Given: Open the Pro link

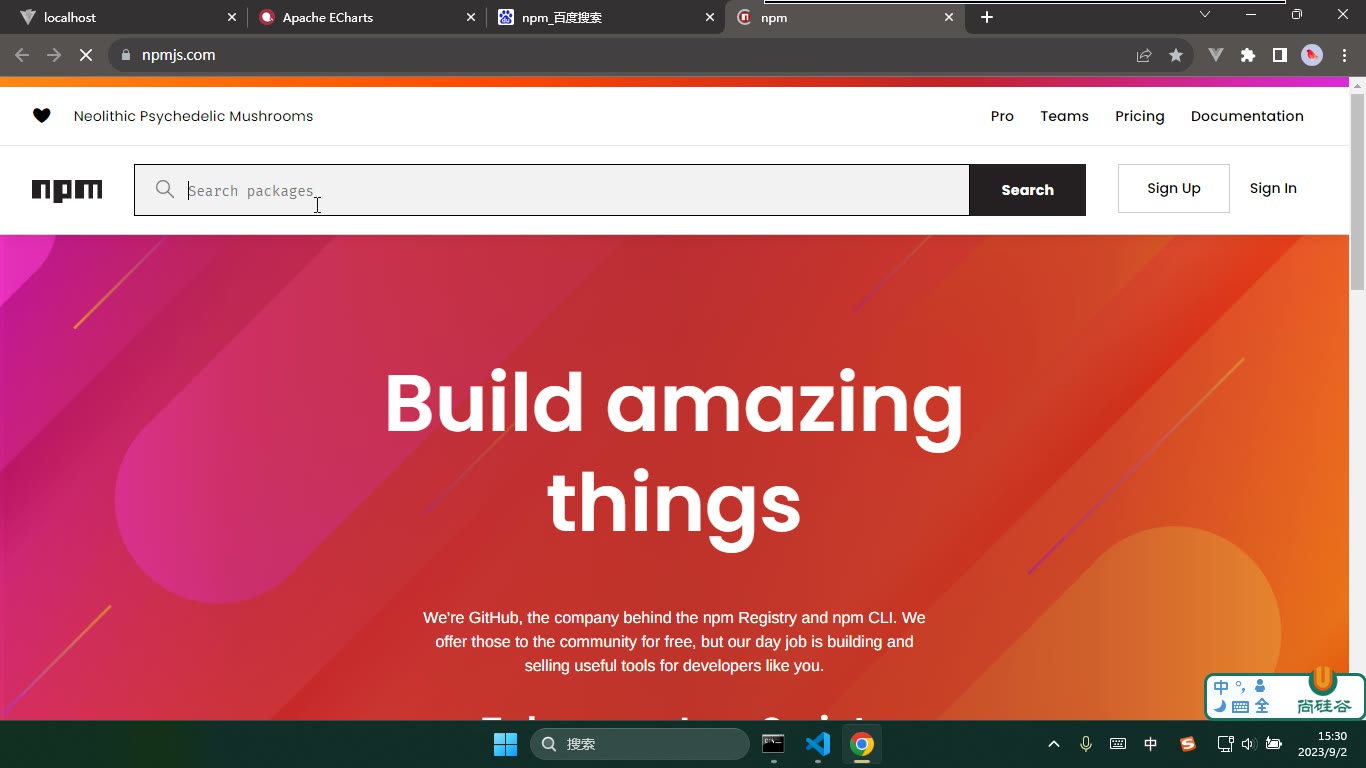Looking at the screenshot, I should [1002, 116].
